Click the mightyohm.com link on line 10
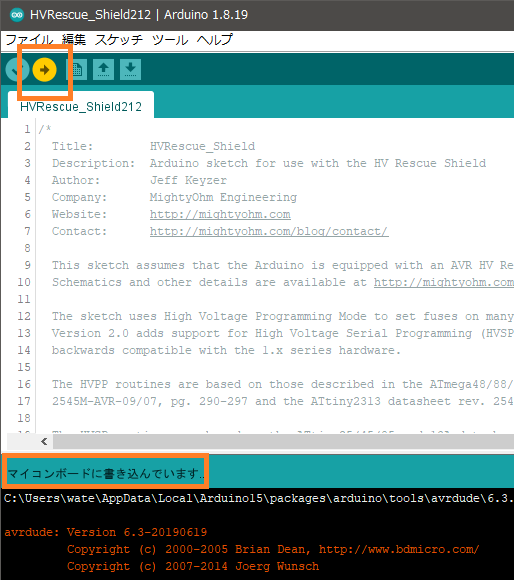 pyautogui.click(x=444, y=282)
